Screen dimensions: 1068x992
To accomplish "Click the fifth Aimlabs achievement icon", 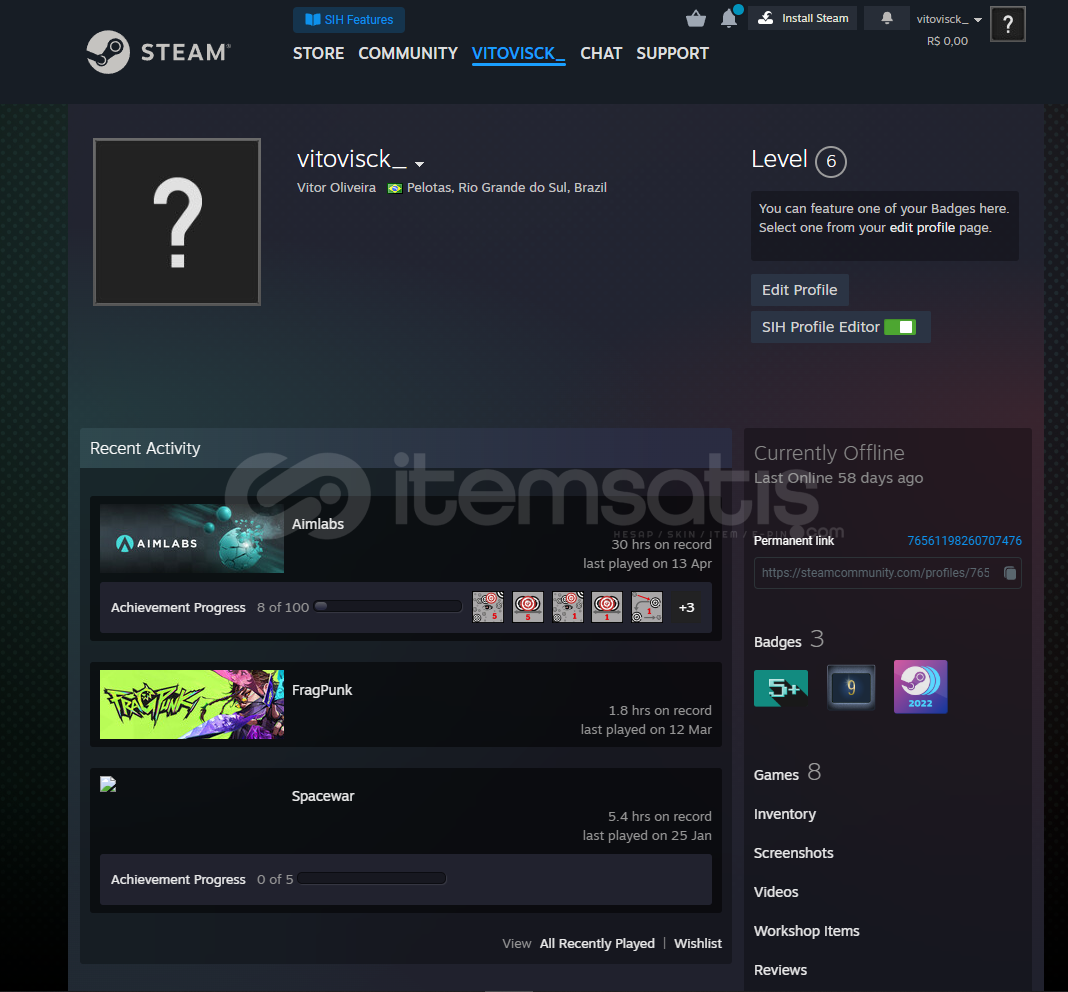I will [x=647, y=607].
